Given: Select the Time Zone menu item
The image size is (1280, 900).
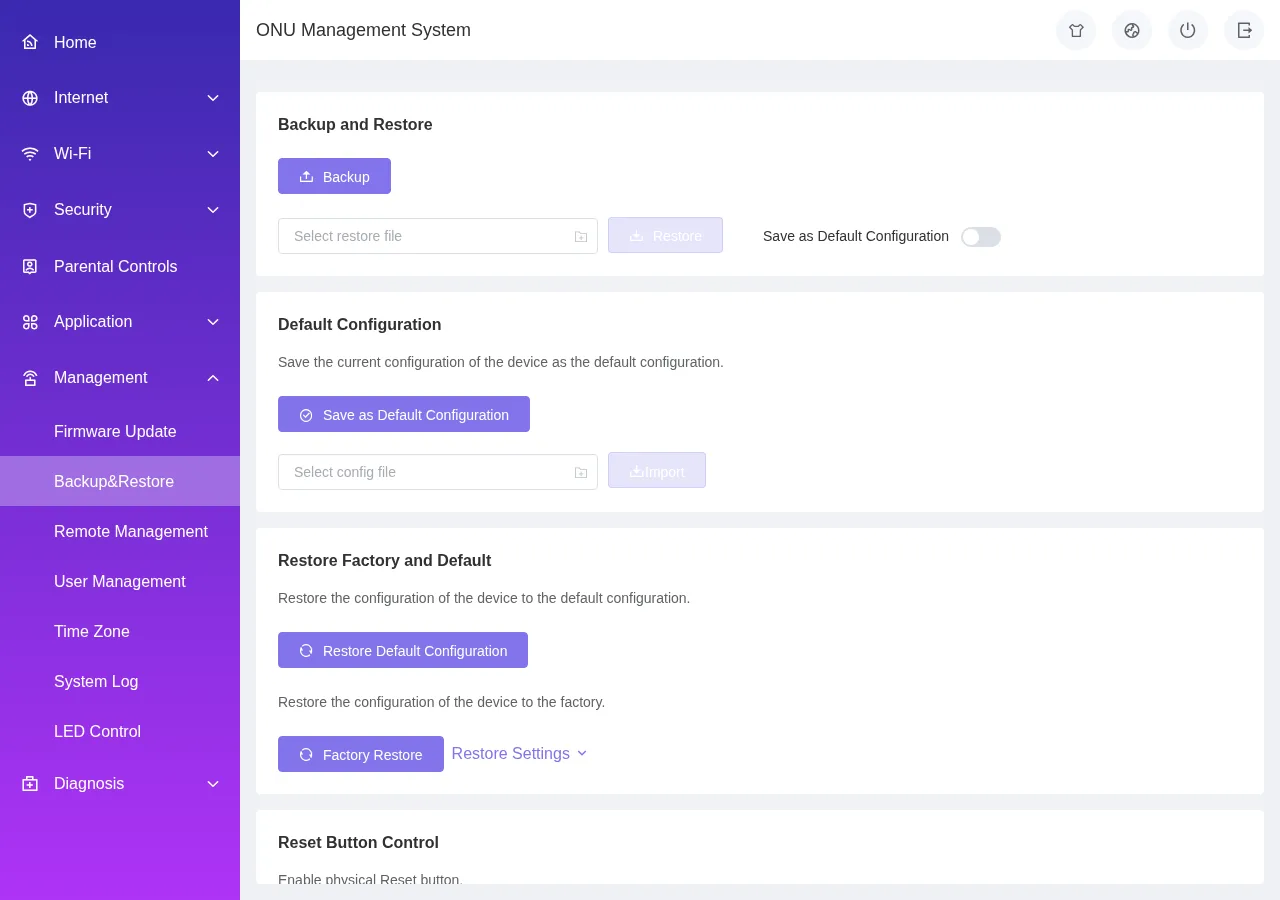Looking at the screenshot, I should click(120, 631).
